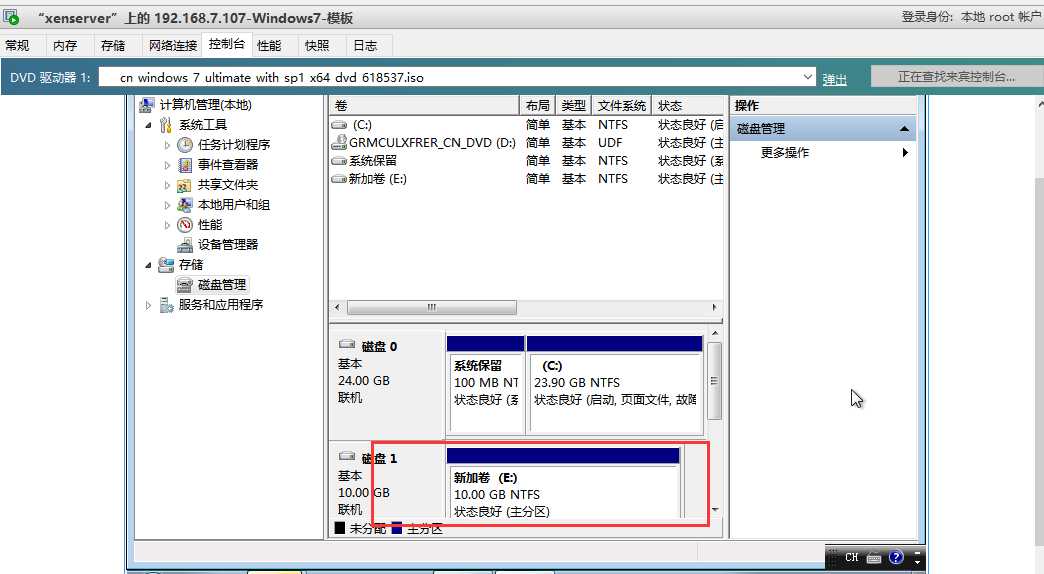Switch to the 性能 tab

(x=269, y=45)
